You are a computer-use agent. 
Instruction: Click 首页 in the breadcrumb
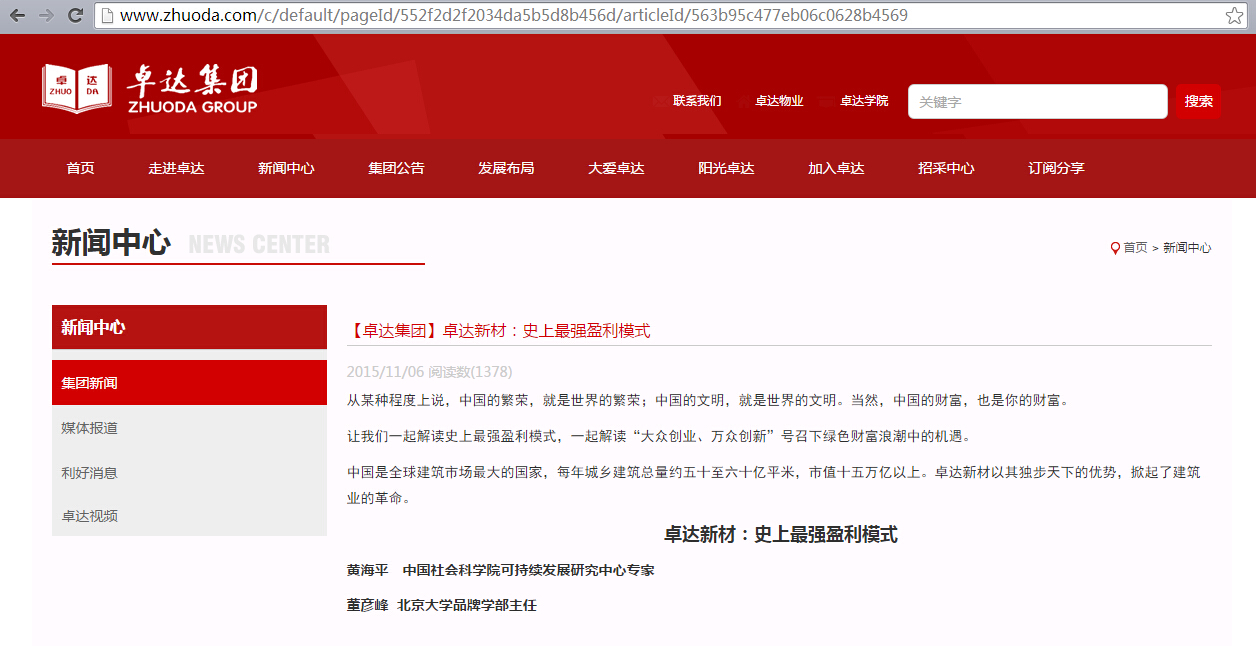pos(1135,248)
